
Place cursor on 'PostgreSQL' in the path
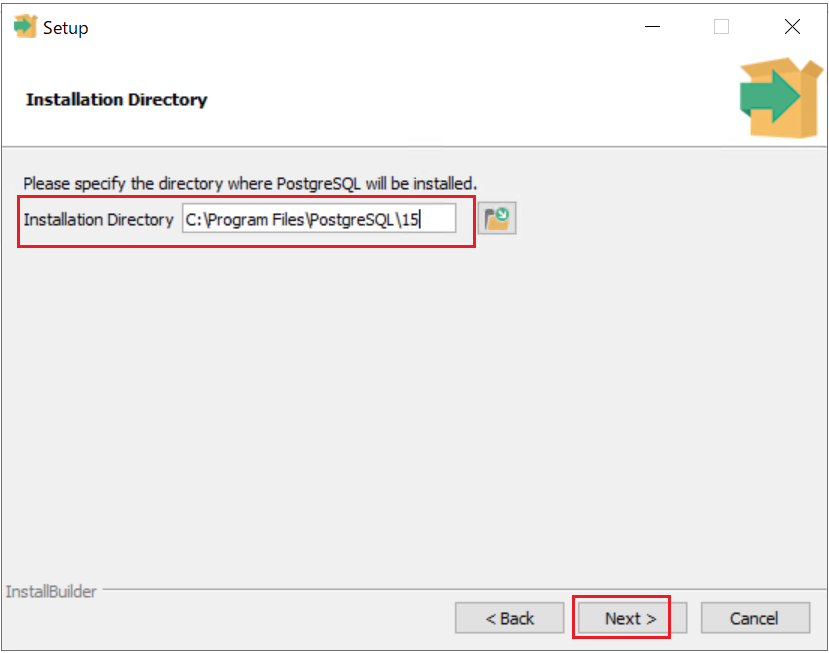[x=352, y=219]
